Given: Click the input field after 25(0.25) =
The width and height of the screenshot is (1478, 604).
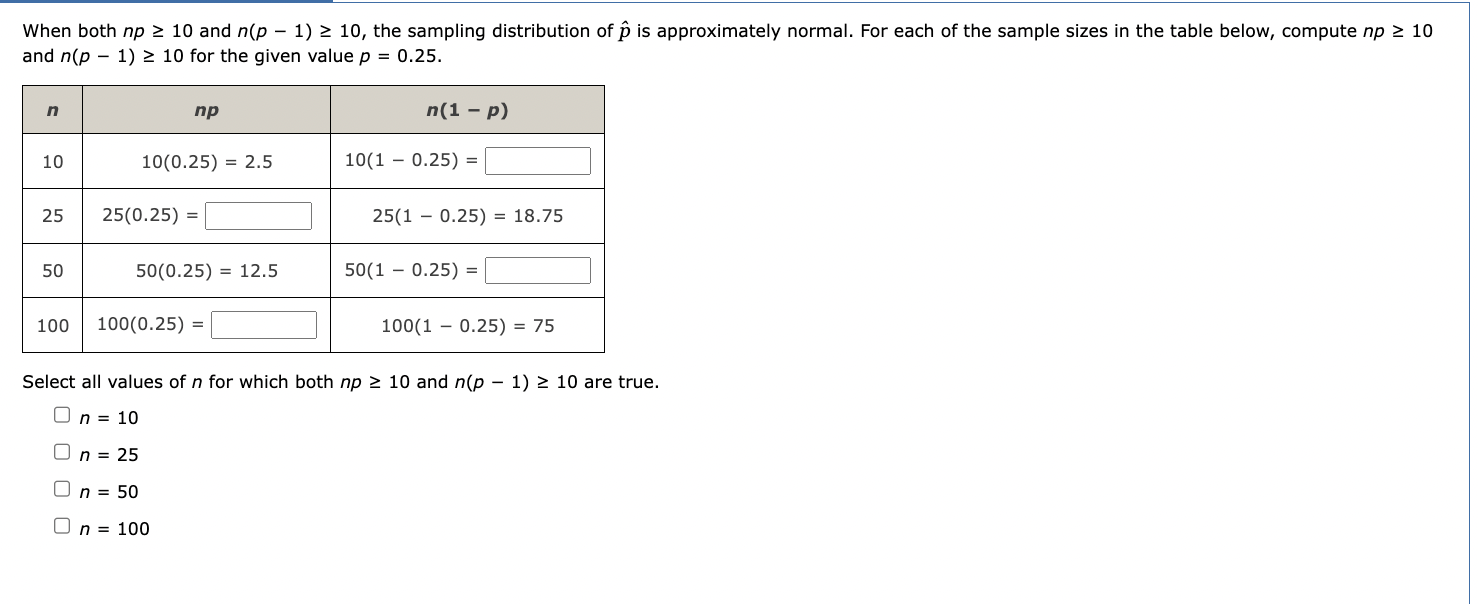Looking at the screenshot, I should (257, 215).
